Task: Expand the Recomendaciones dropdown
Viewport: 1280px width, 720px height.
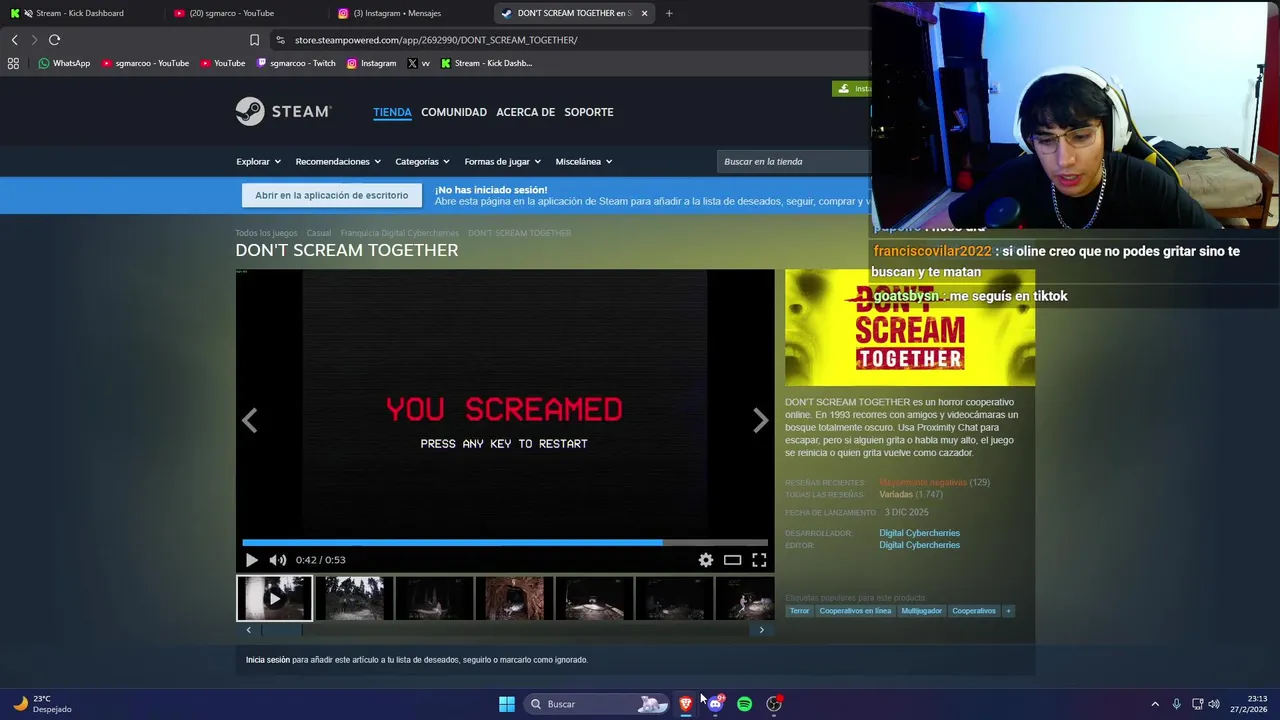Action: click(x=338, y=161)
